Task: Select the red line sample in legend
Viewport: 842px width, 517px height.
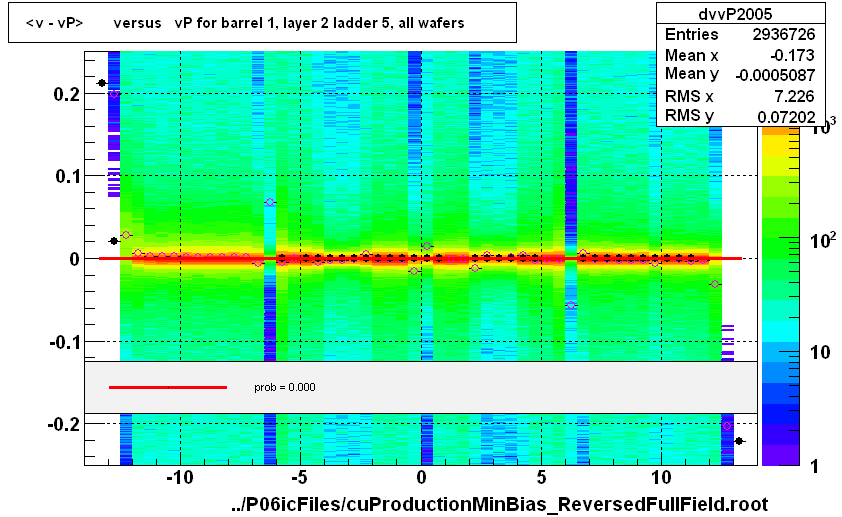Action: tap(168, 387)
